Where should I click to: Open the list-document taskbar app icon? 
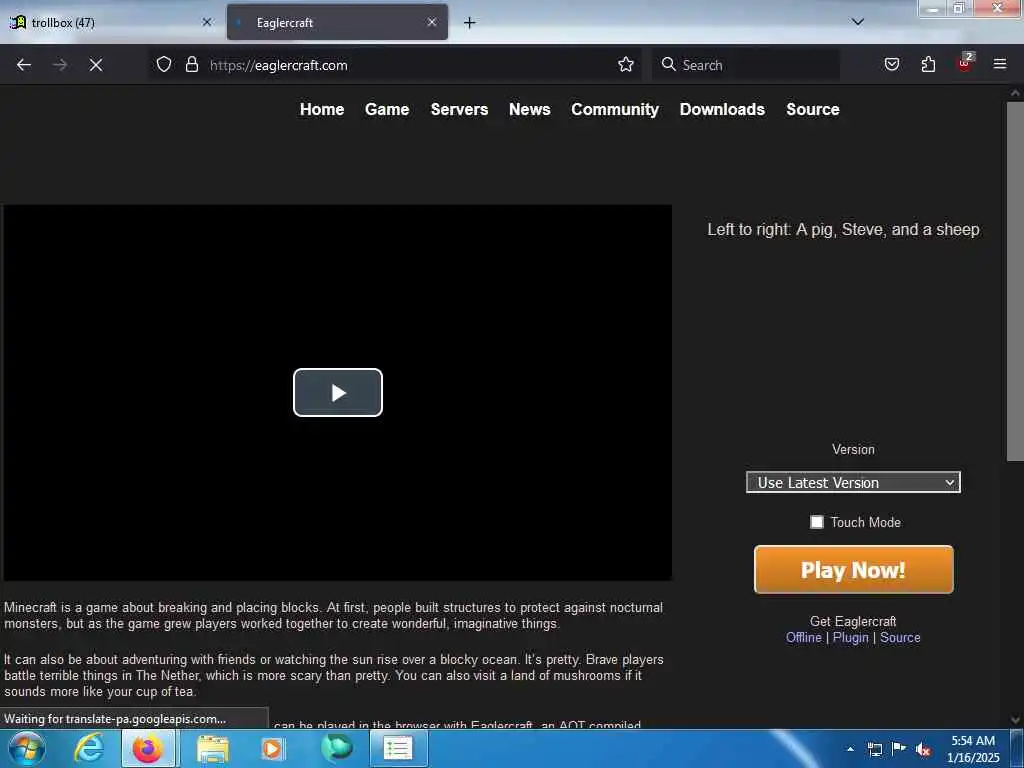click(x=398, y=748)
